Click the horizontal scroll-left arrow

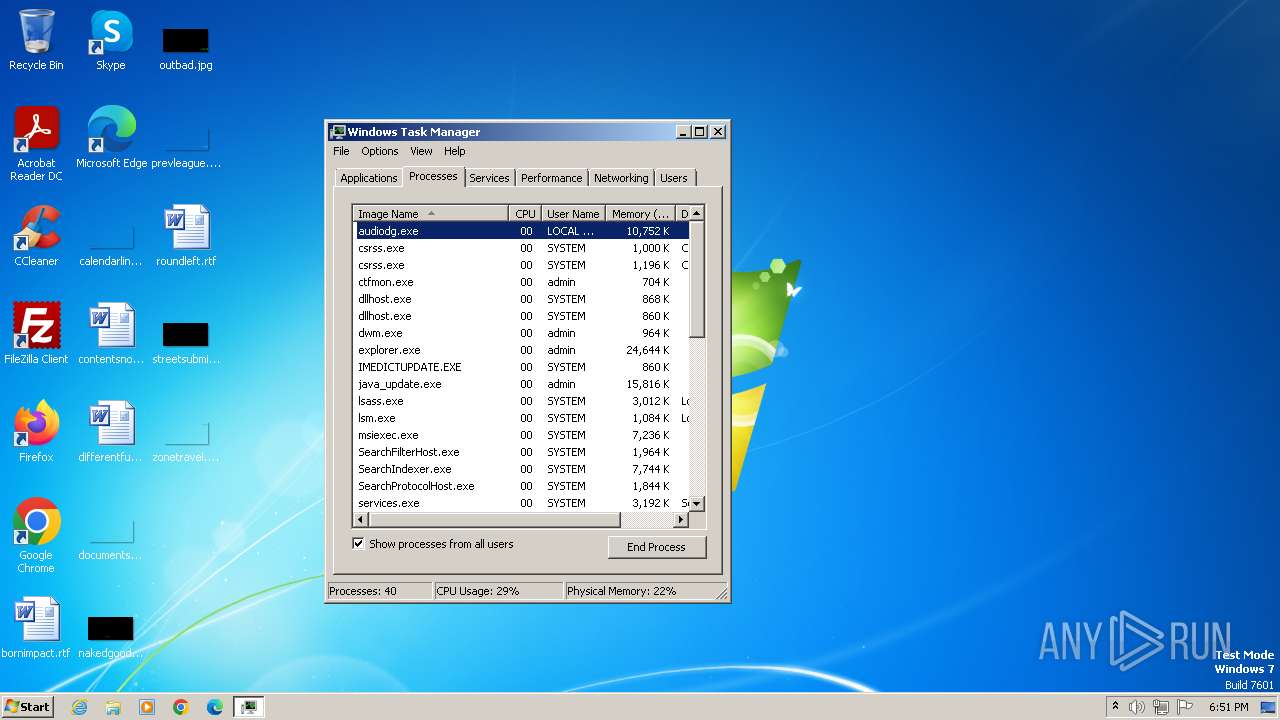point(361,520)
